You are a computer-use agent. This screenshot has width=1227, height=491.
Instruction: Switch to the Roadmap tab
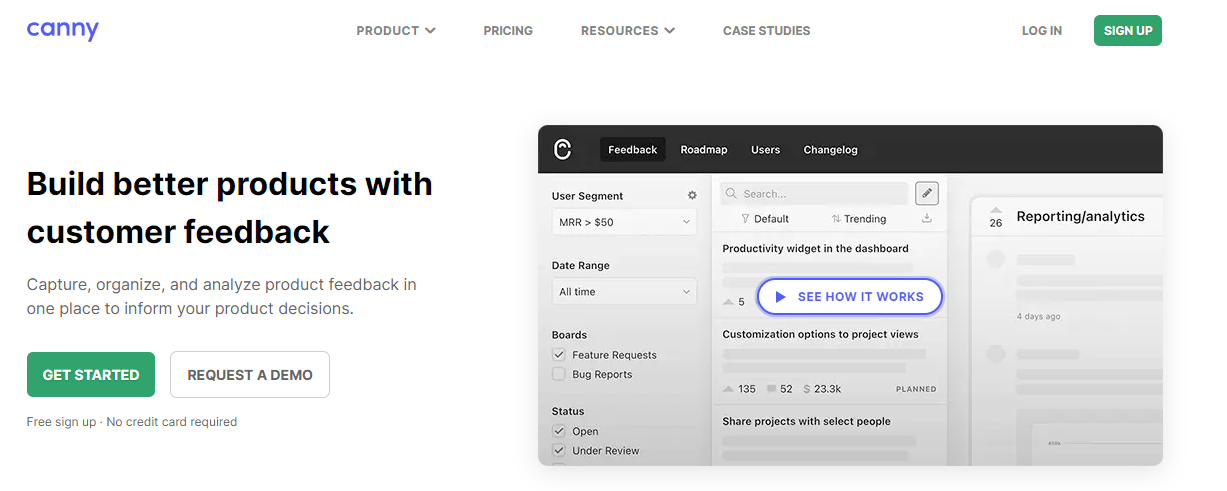click(x=704, y=150)
